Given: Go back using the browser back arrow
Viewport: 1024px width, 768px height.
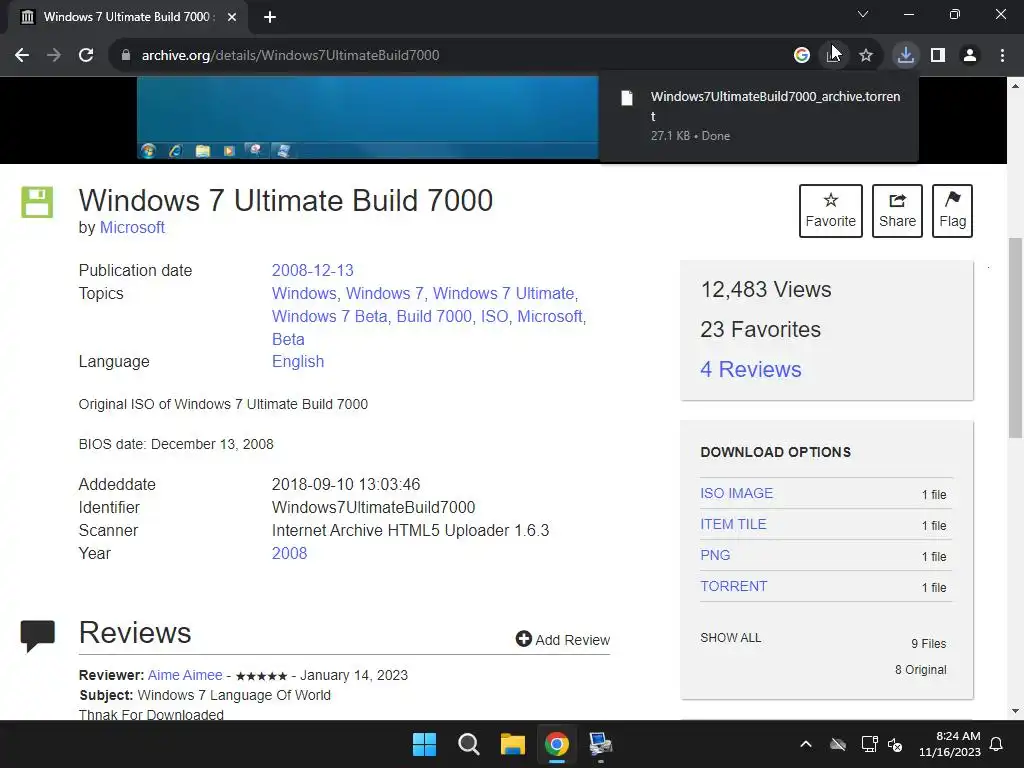Looking at the screenshot, I should [x=22, y=56].
